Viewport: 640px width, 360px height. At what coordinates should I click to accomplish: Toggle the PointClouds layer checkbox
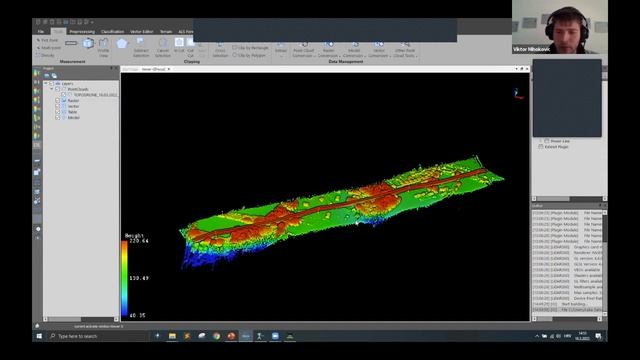[58, 89]
